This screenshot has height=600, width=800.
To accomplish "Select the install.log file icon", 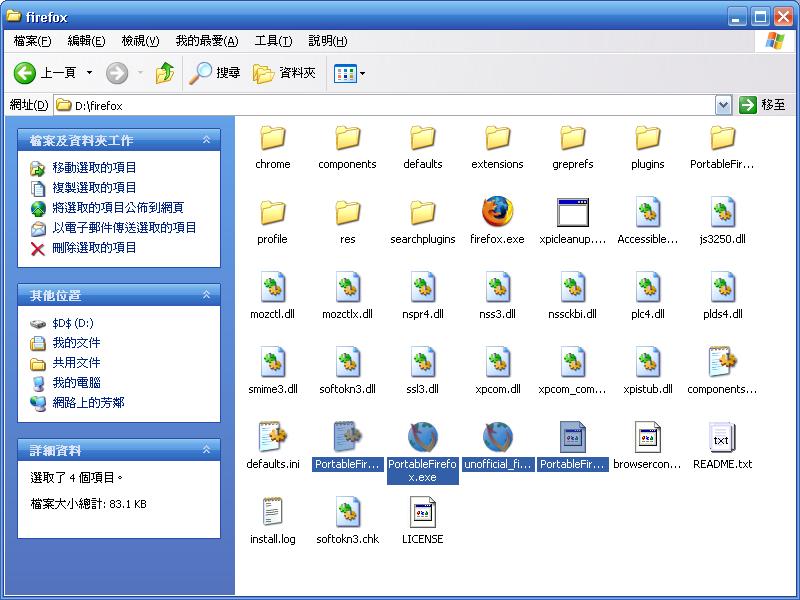I will (x=272, y=513).
